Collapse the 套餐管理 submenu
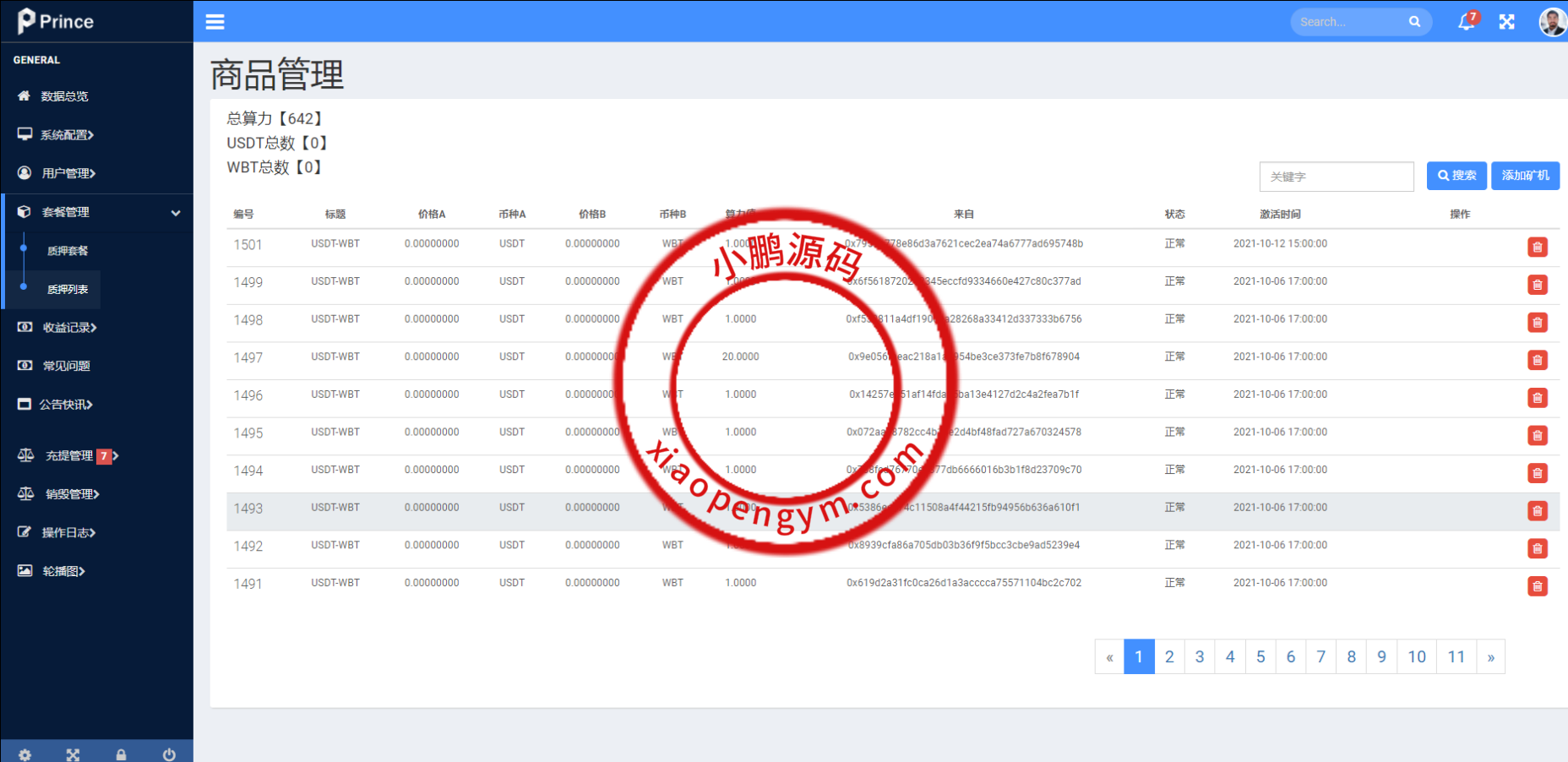Screen dimensions: 1568x762 tap(176, 212)
